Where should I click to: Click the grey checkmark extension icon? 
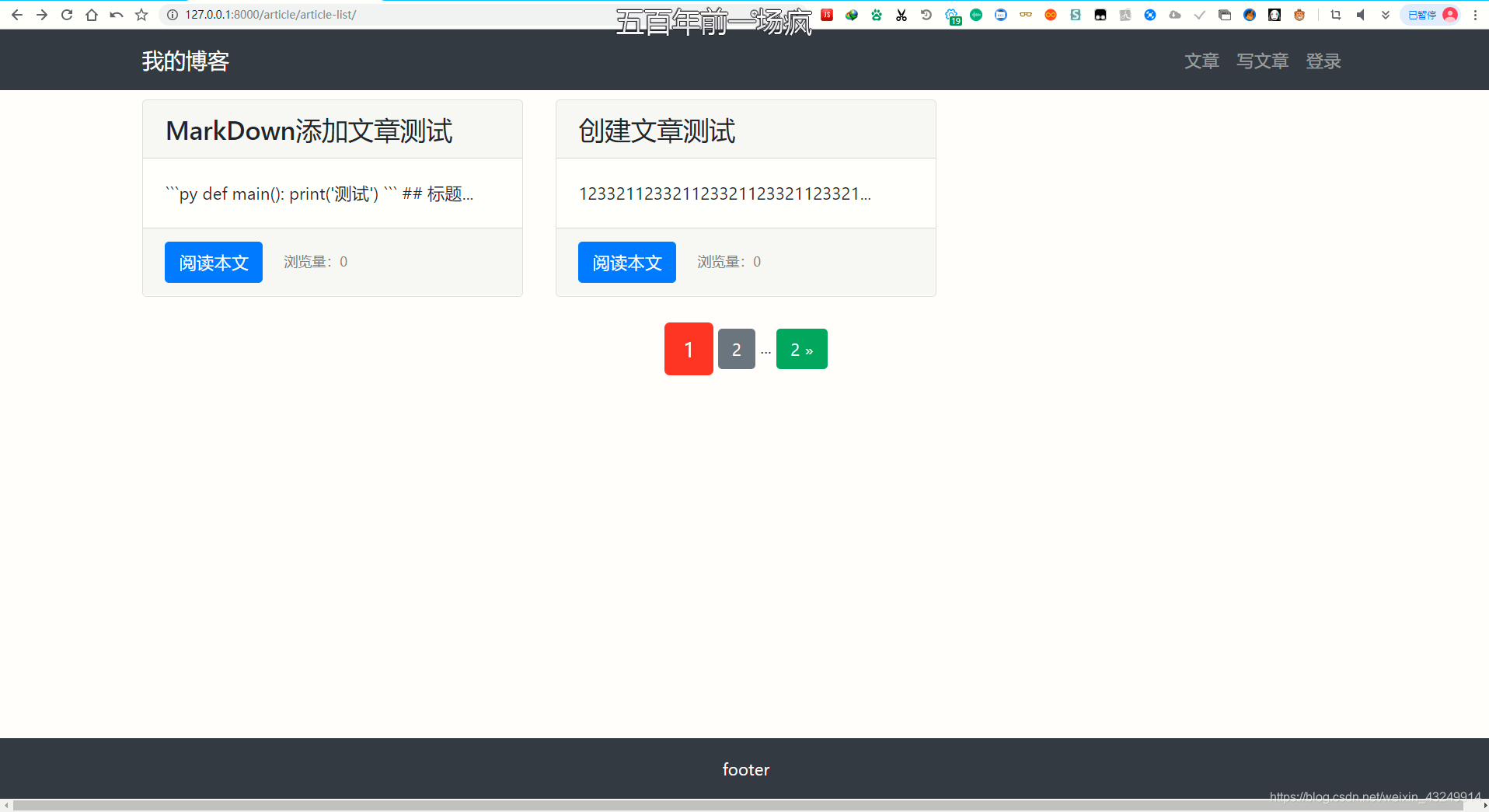tap(1200, 15)
